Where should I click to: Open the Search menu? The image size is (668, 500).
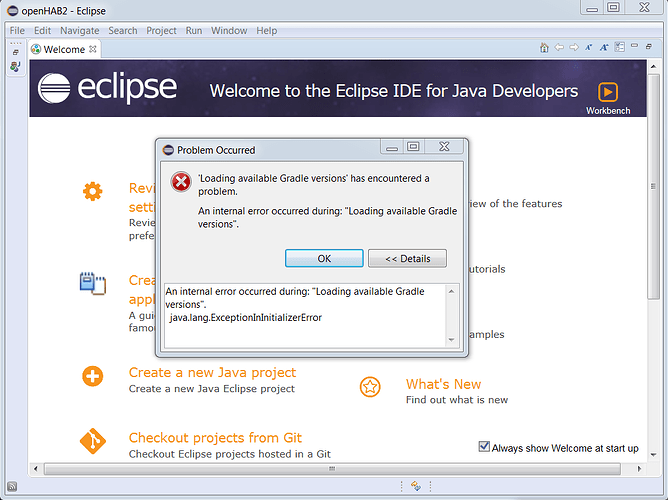coord(123,31)
